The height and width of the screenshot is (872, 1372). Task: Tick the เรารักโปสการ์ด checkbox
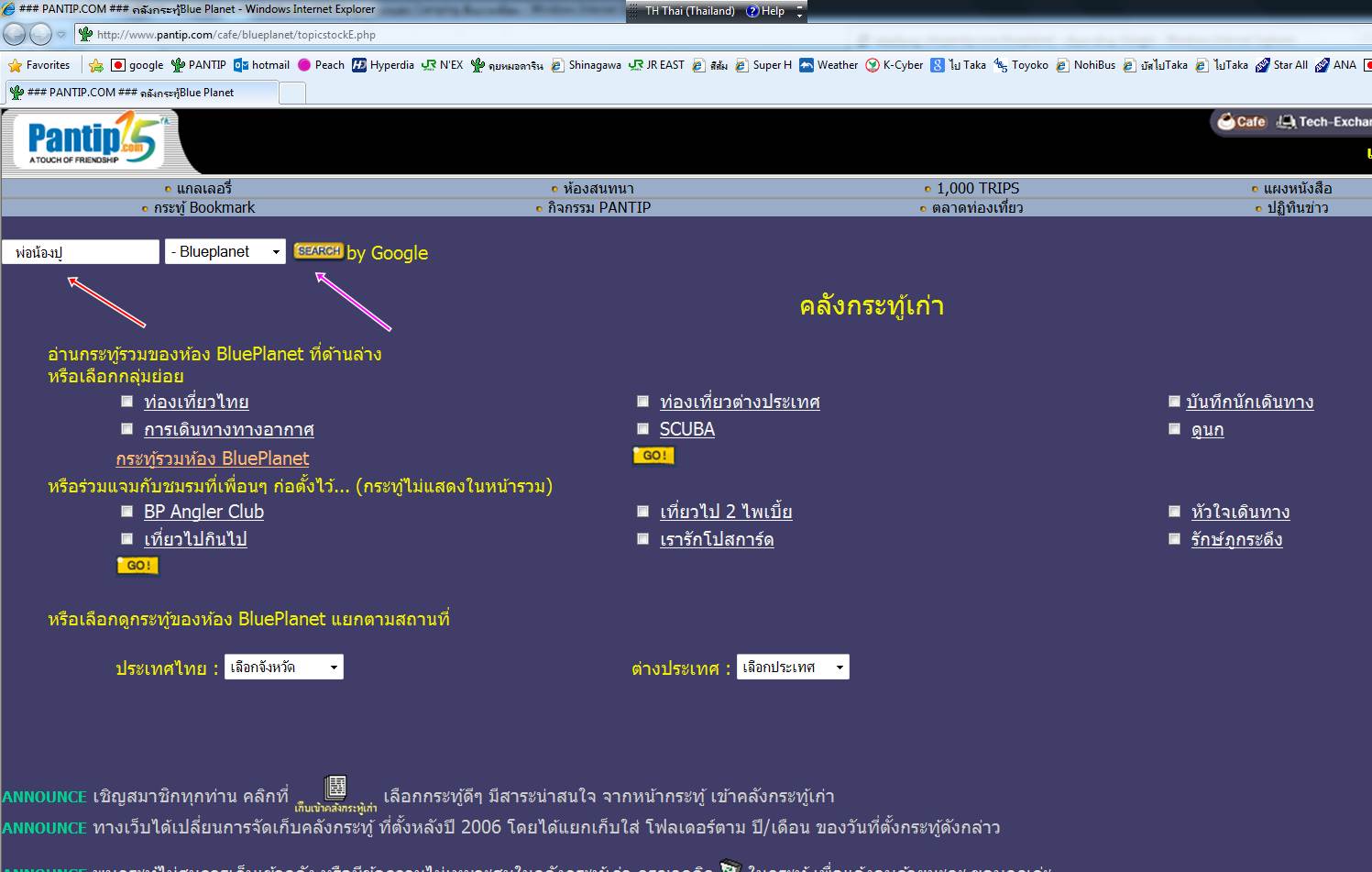click(643, 538)
